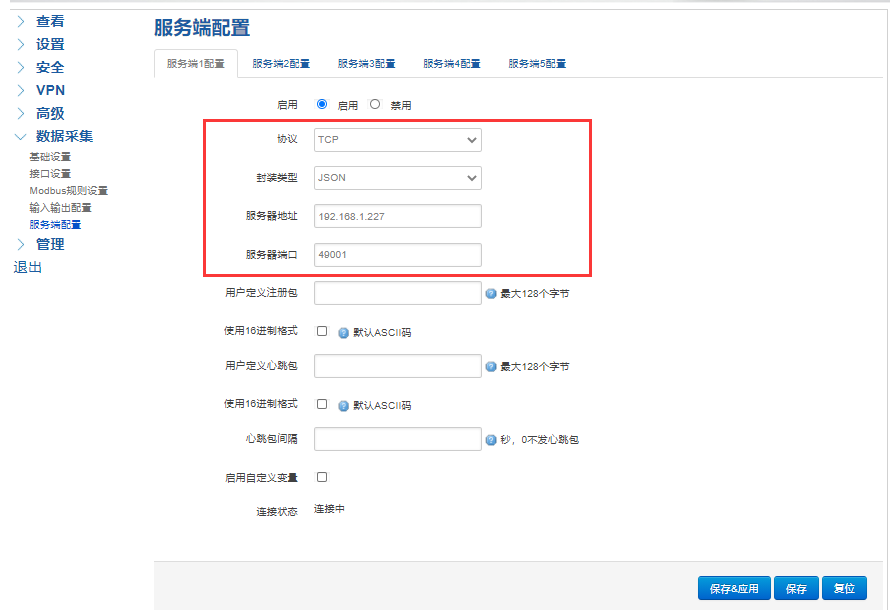Click help icon beside 用户定义心跳包 field

(x=491, y=367)
